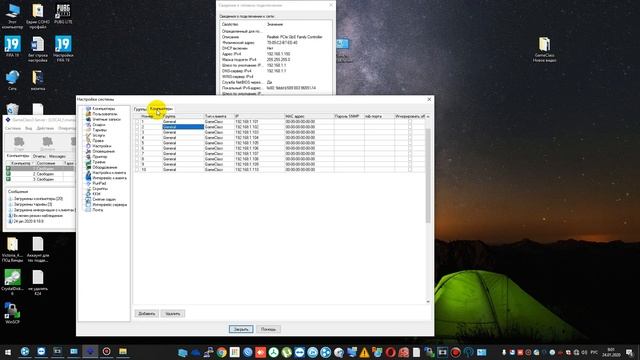This screenshot has height=360, width=640.
Task: Tick the row checkbox for computer 7
Action: pos(137,153)
